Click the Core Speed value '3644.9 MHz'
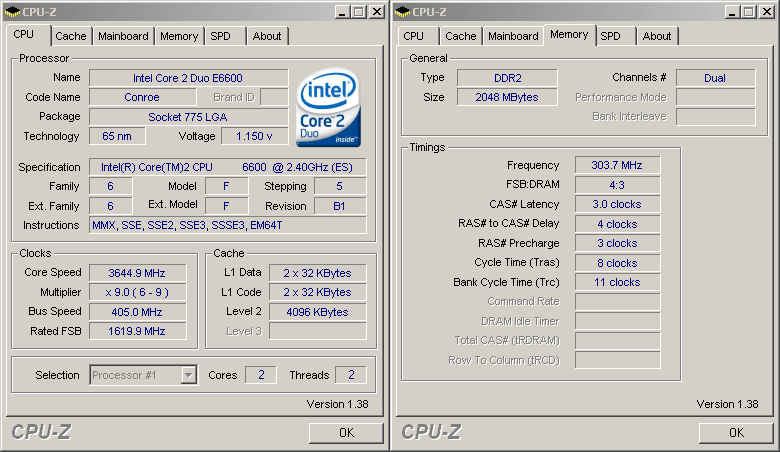Viewport: 780px width, 452px height. [137, 273]
